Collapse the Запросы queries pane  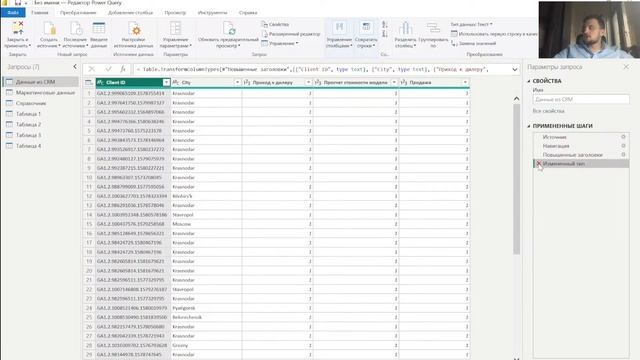click(75, 67)
